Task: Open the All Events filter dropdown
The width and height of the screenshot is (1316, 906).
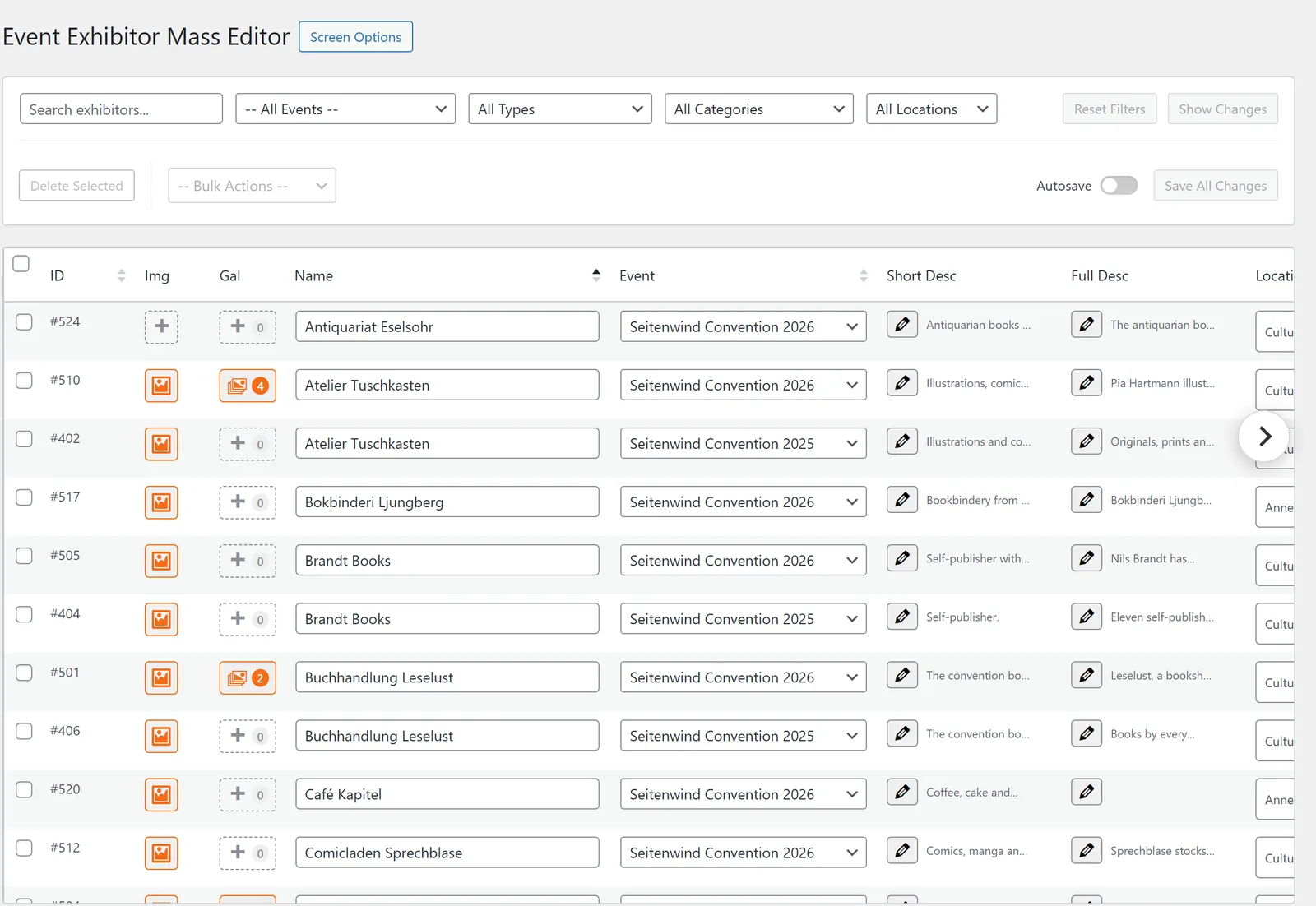Action: coord(345,109)
